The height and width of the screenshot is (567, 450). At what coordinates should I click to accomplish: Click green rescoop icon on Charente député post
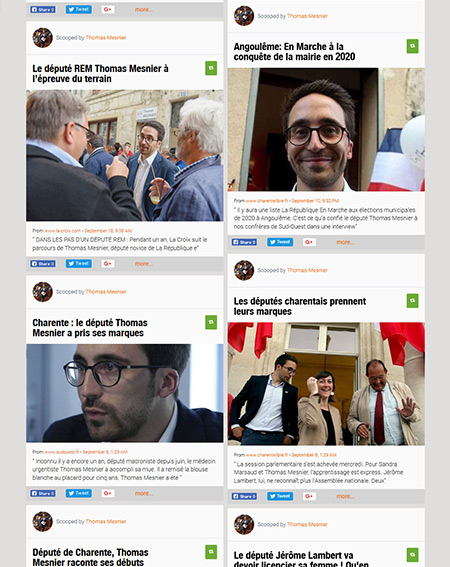pos(211,322)
